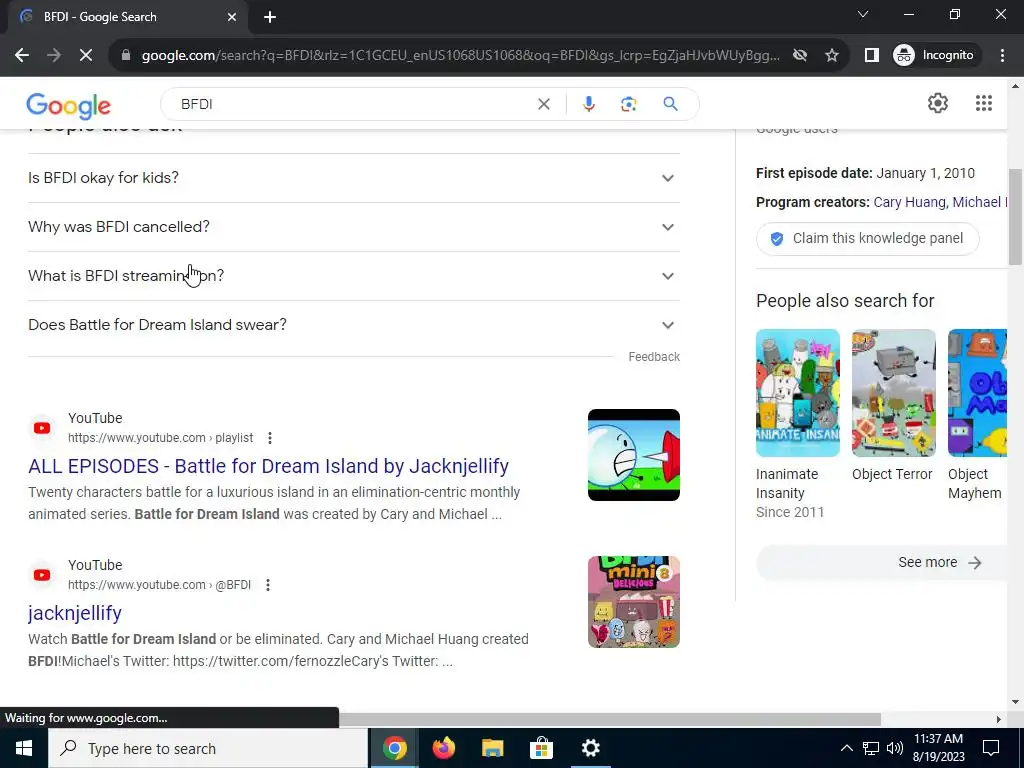
Task: Open Inanimate Insanity related card
Action: click(797, 424)
